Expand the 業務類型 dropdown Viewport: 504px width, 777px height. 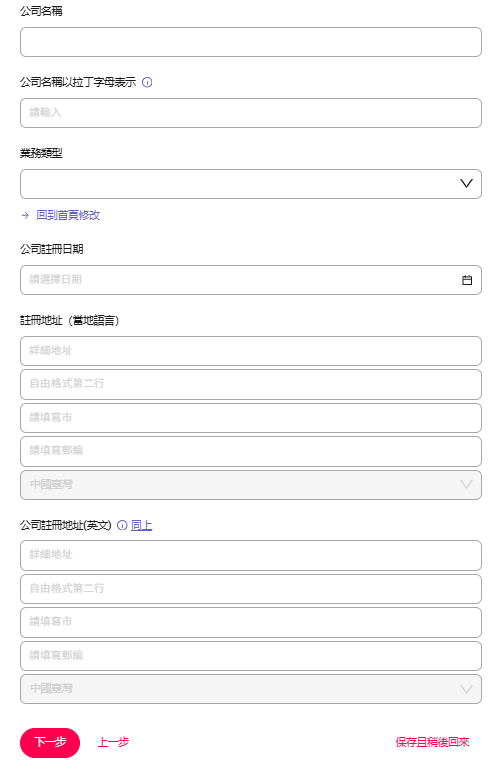tap(251, 184)
